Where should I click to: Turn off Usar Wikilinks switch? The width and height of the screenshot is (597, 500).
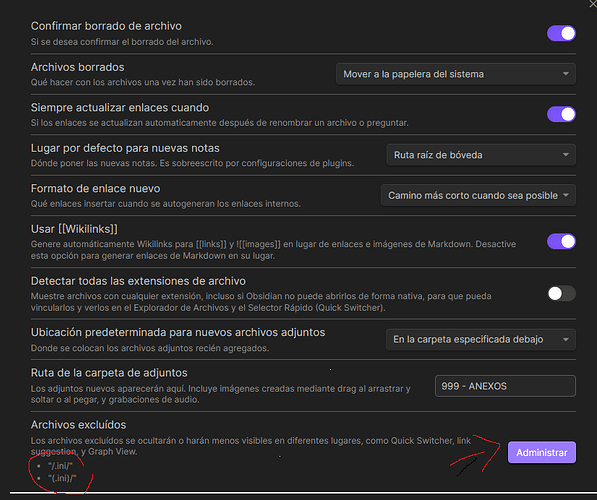[561, 241]
